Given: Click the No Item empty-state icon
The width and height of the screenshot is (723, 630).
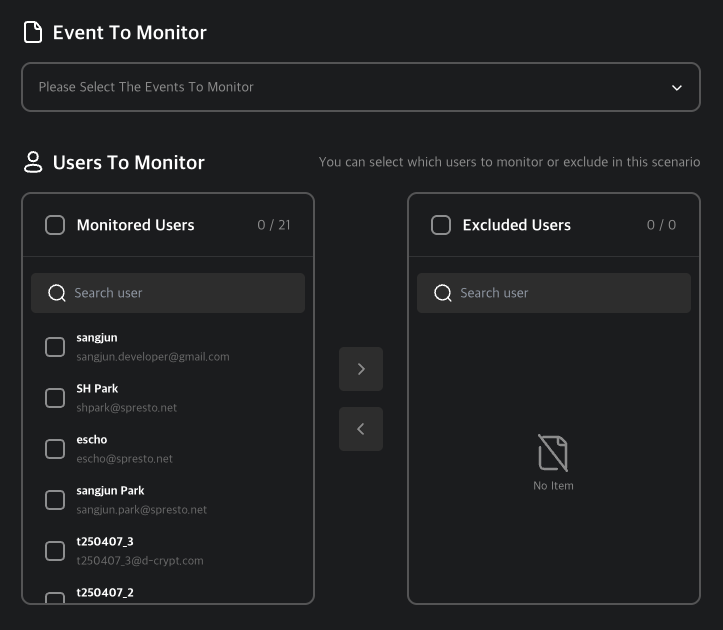Looking at the screenshot, I should pyautogui.click(x=553, y=454).
